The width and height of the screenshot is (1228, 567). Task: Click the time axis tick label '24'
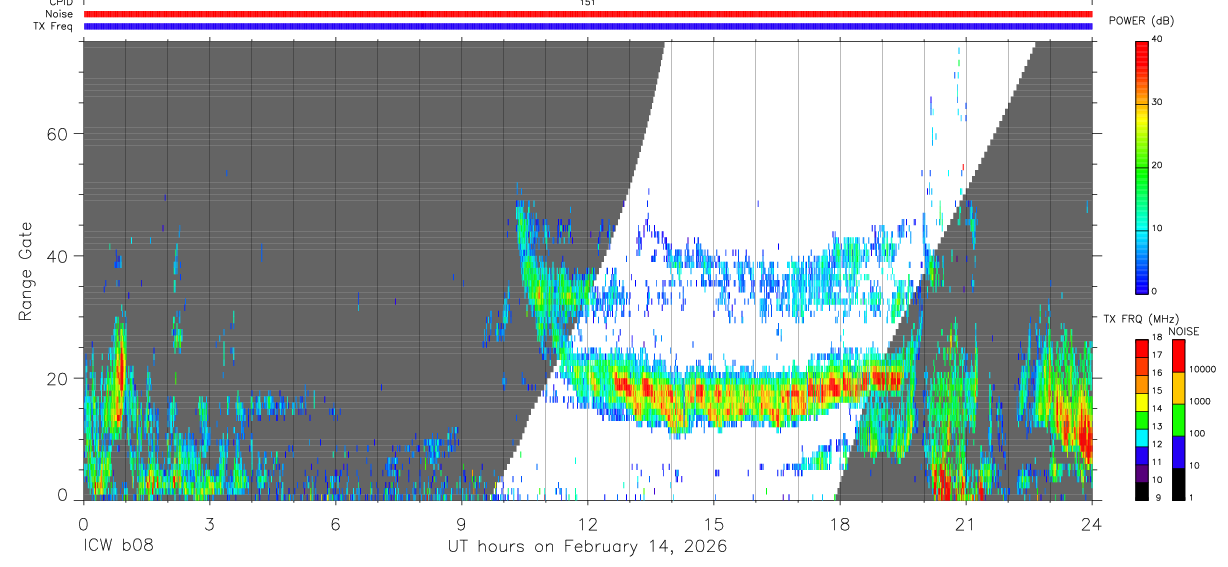click(x=1091, y=523)
